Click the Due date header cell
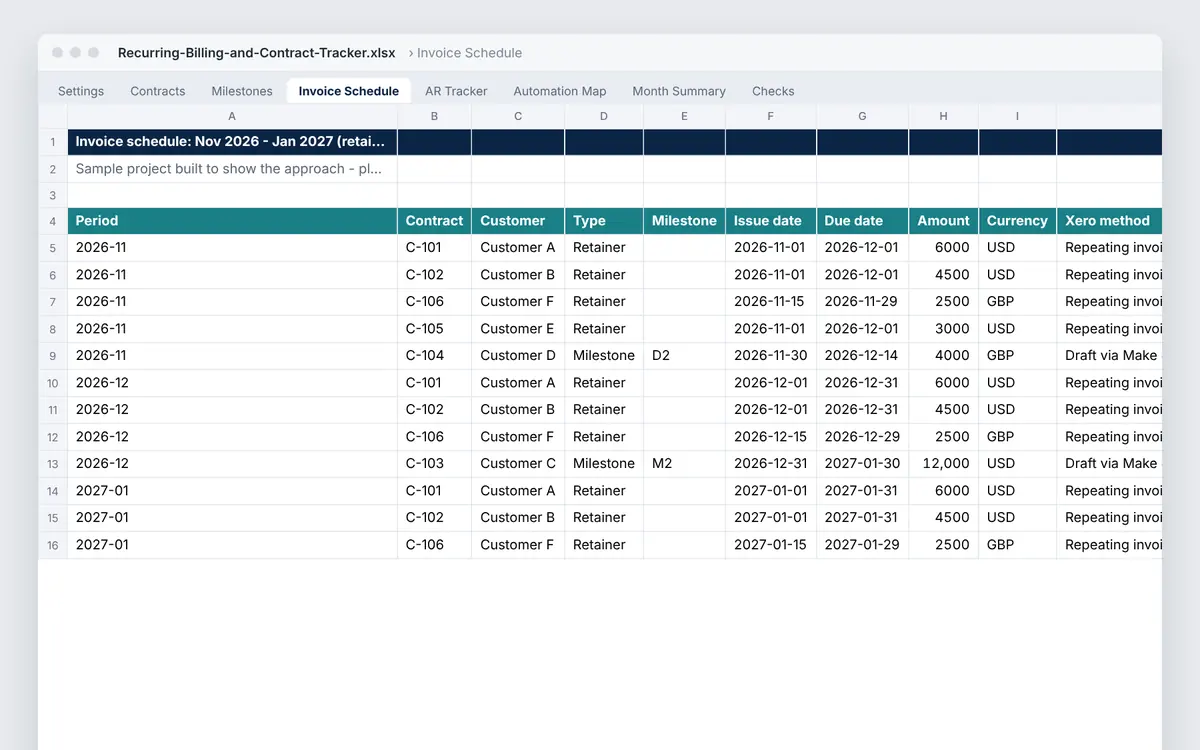Image resolution: width=1200 pixels, height=750 pixels. coord(862,221)
